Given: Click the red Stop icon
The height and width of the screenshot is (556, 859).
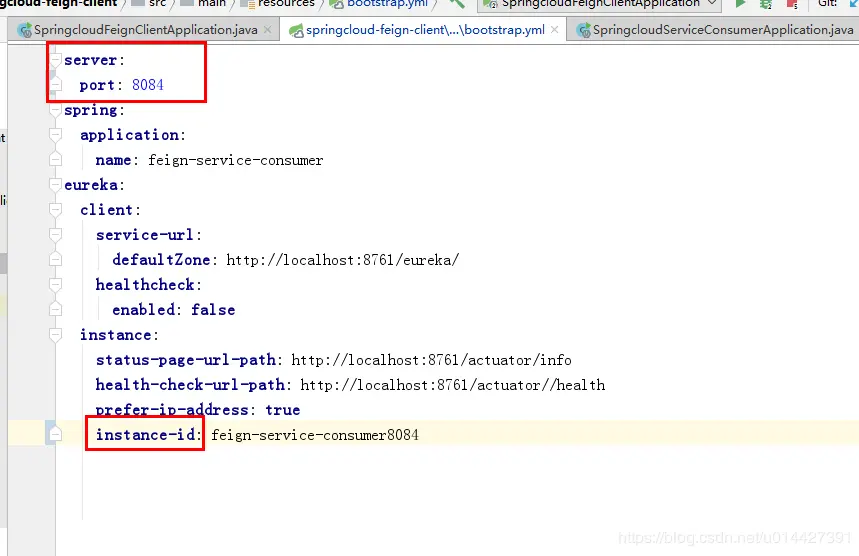Looking at the screenshot, I should click(792, 4).
